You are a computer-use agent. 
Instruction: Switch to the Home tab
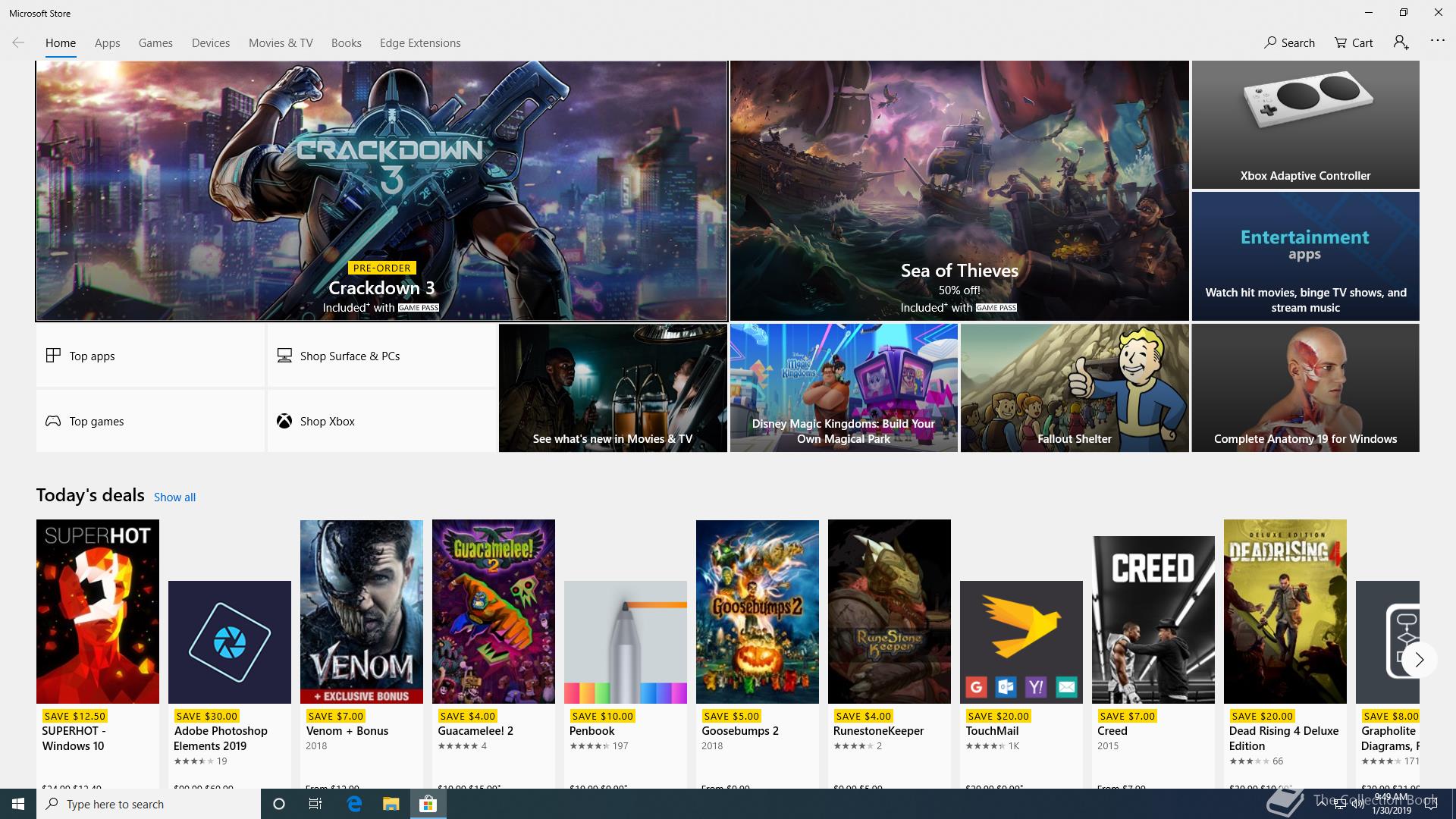click(x=61, y=43)
